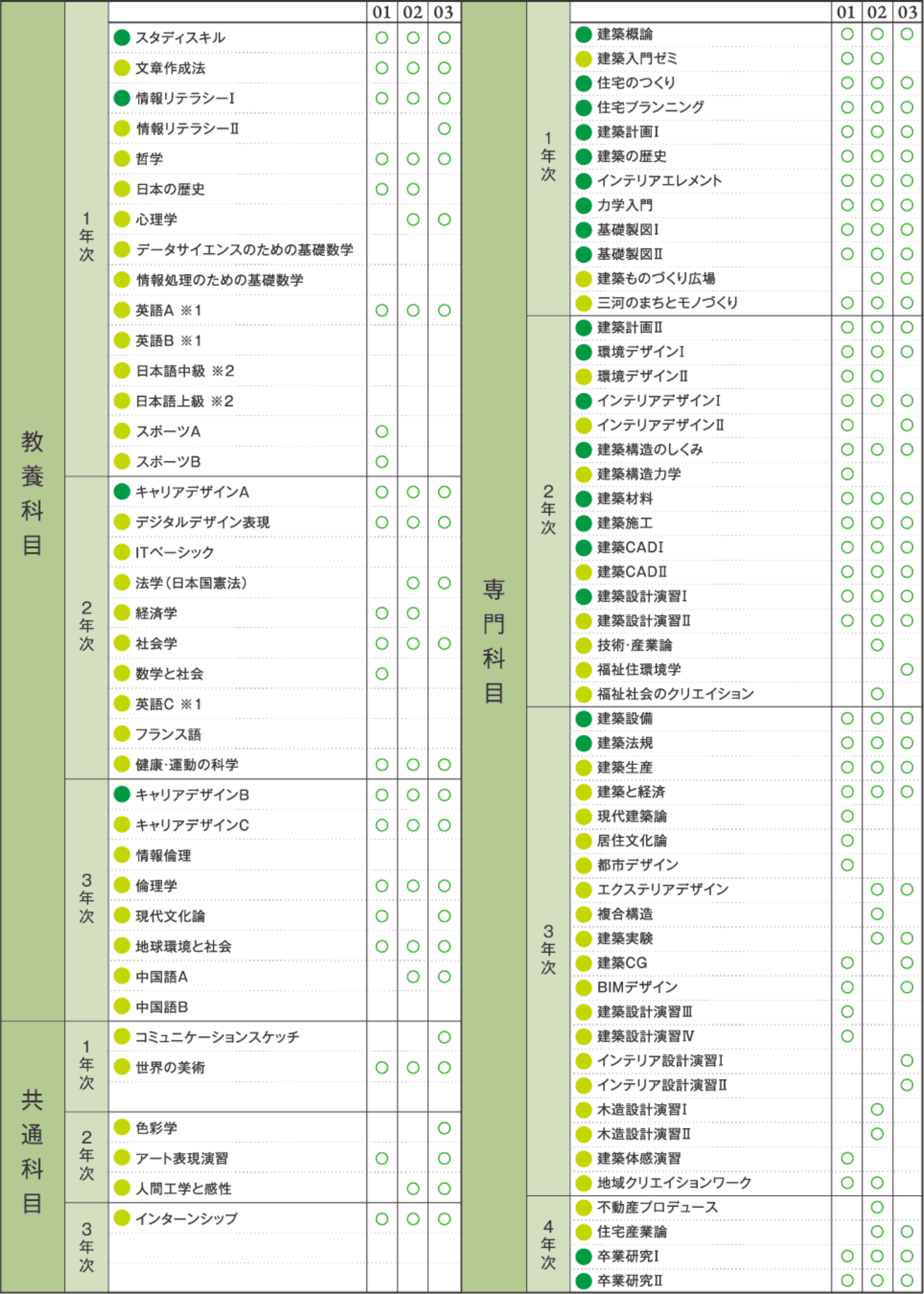Click the 法学(日本国憲法) course name

191,583
